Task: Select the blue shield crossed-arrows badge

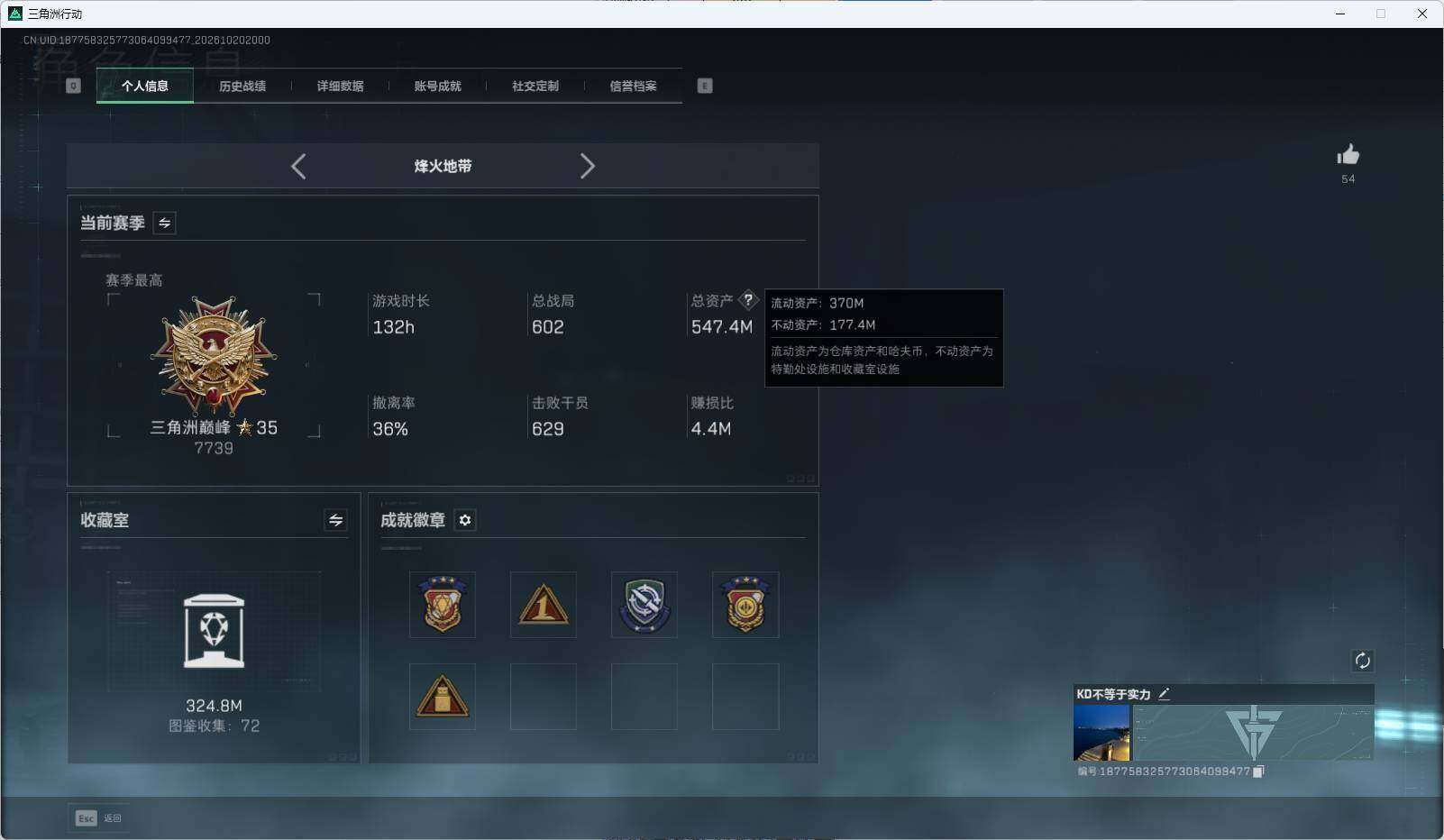Action: pyautogui.click(x=644, y=605)
